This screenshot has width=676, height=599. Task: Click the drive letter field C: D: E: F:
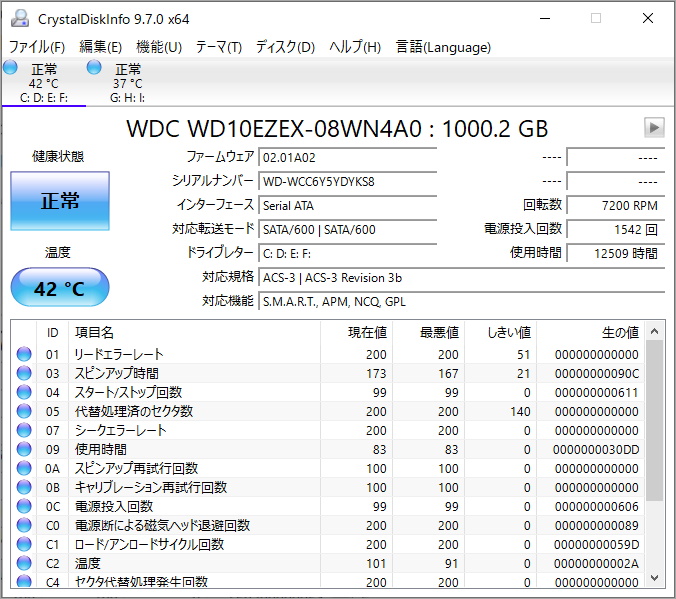347,254
